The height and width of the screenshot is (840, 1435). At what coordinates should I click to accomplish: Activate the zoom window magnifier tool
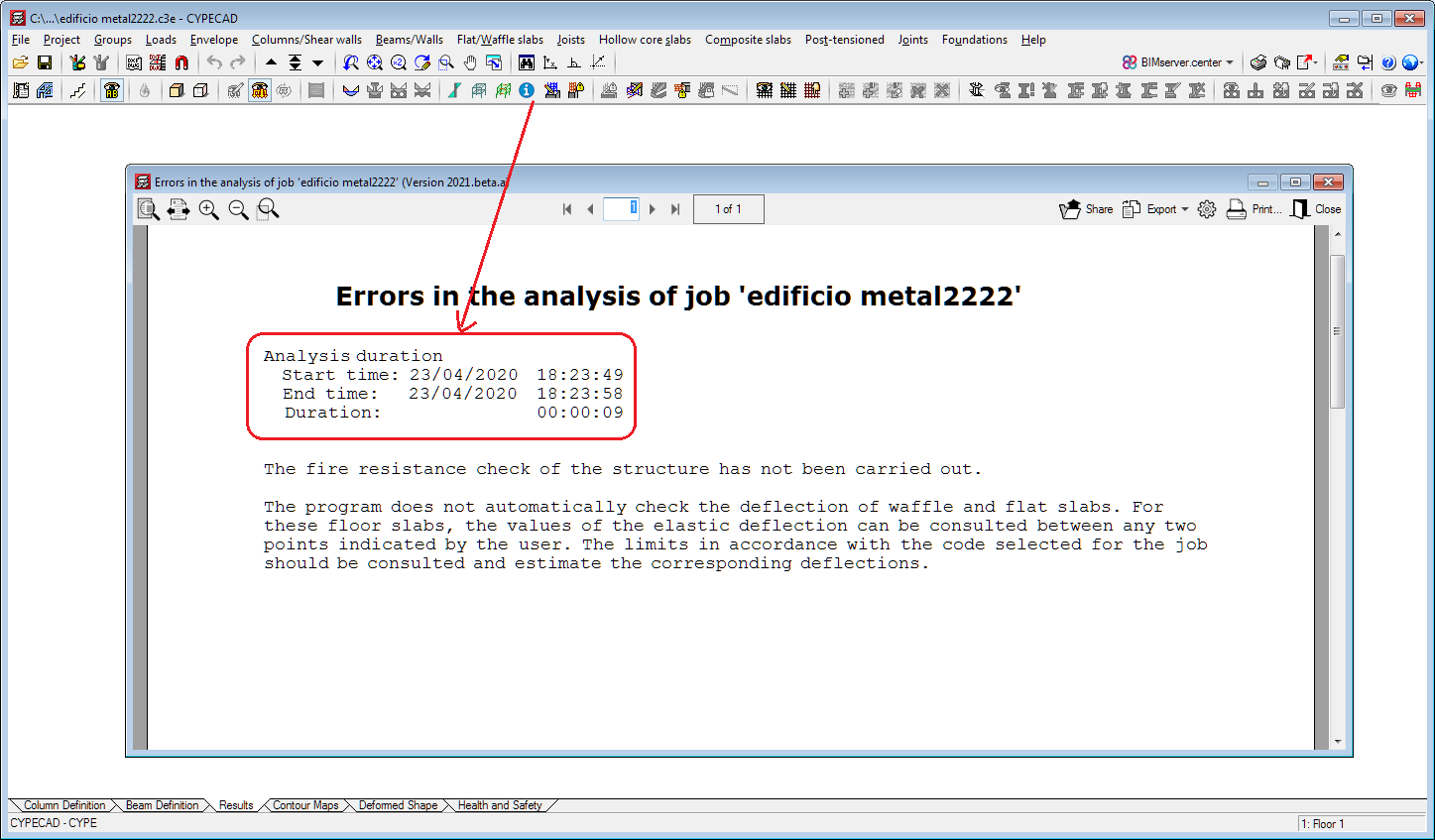(444, 61)
